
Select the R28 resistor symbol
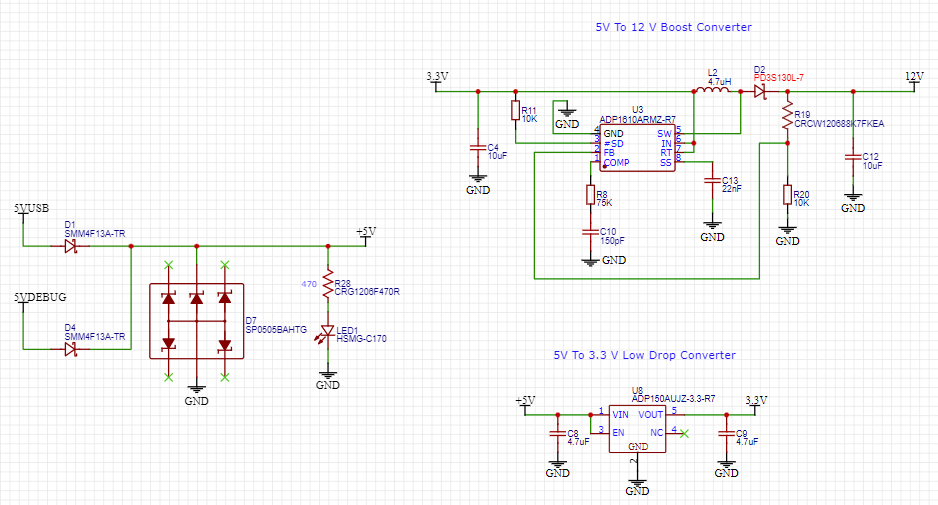pyautogui.click(x=328, y=284)
